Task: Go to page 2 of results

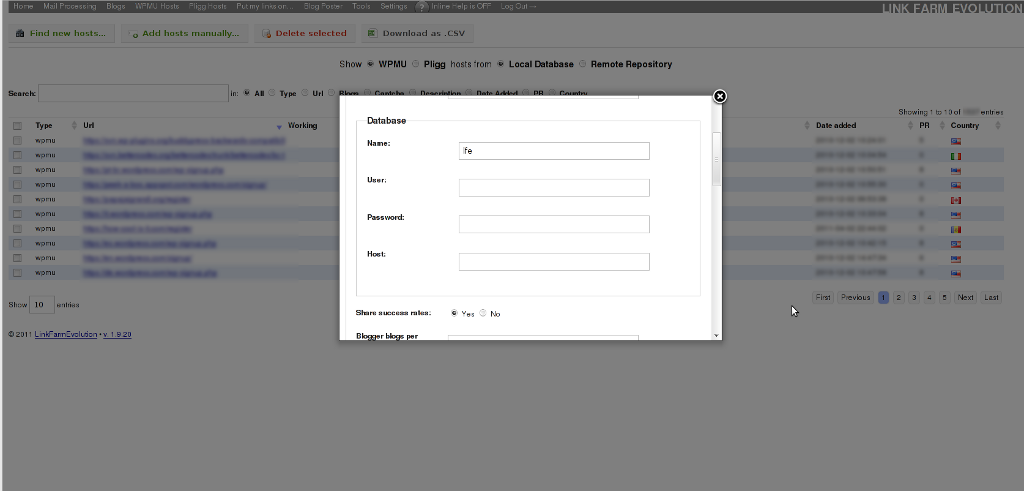Action: coord(899,298)
